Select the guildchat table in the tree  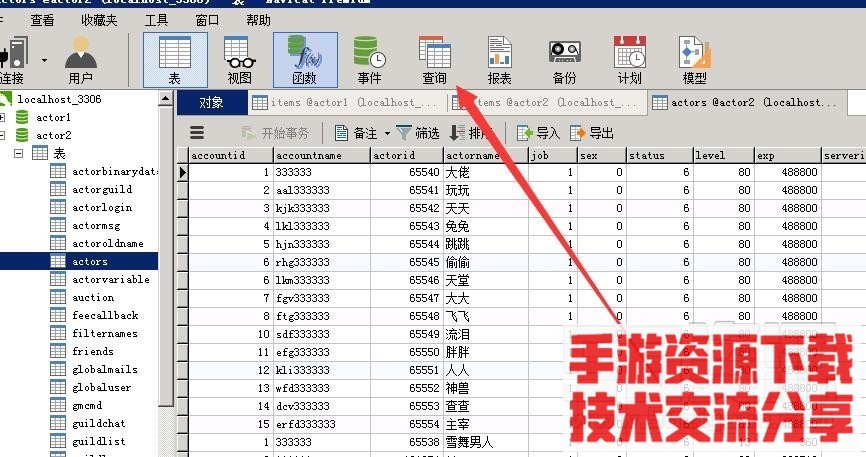[98, 424]
